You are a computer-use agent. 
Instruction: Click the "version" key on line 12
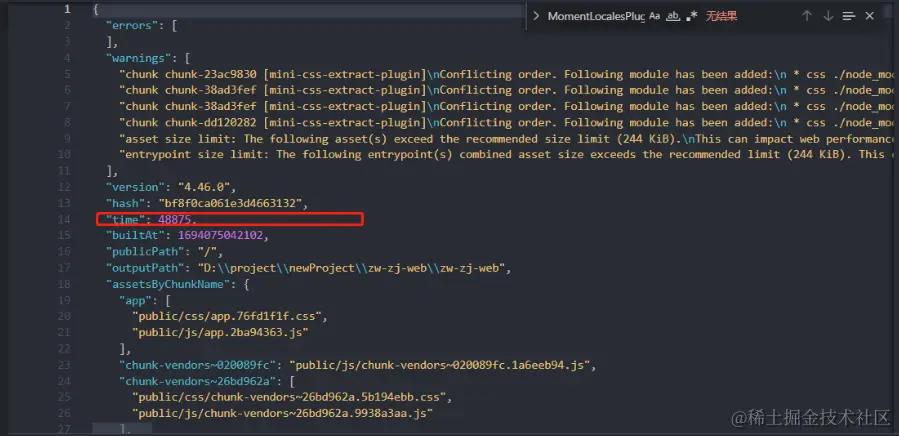click(x=138, y=187)
